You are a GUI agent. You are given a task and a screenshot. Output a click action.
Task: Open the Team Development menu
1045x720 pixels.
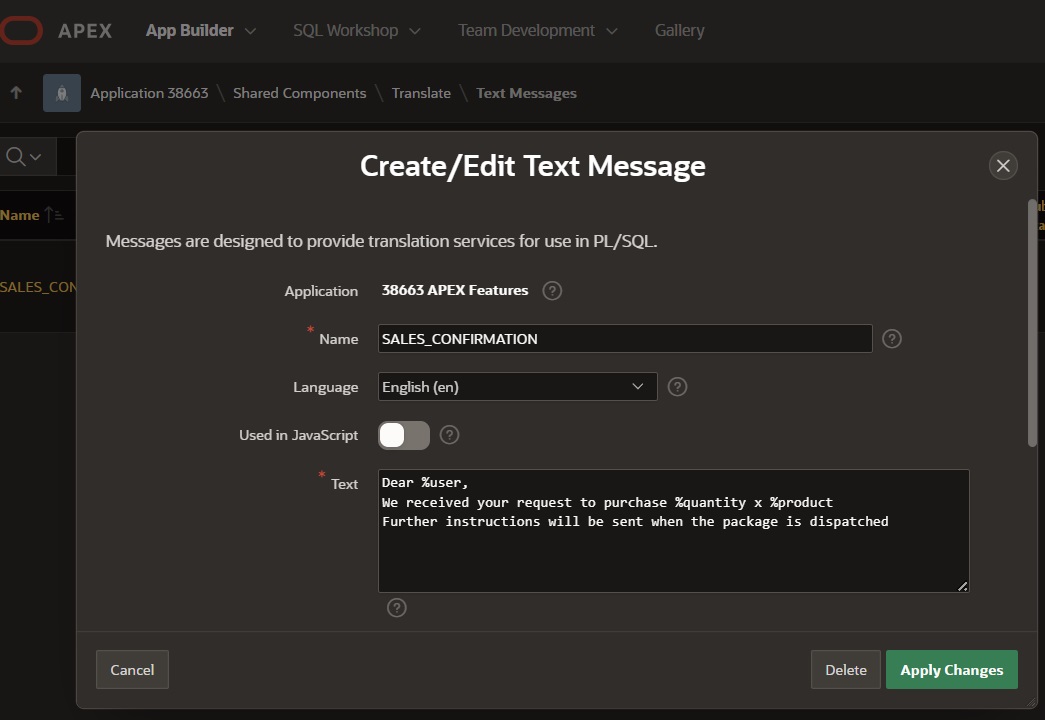point(526,31)
